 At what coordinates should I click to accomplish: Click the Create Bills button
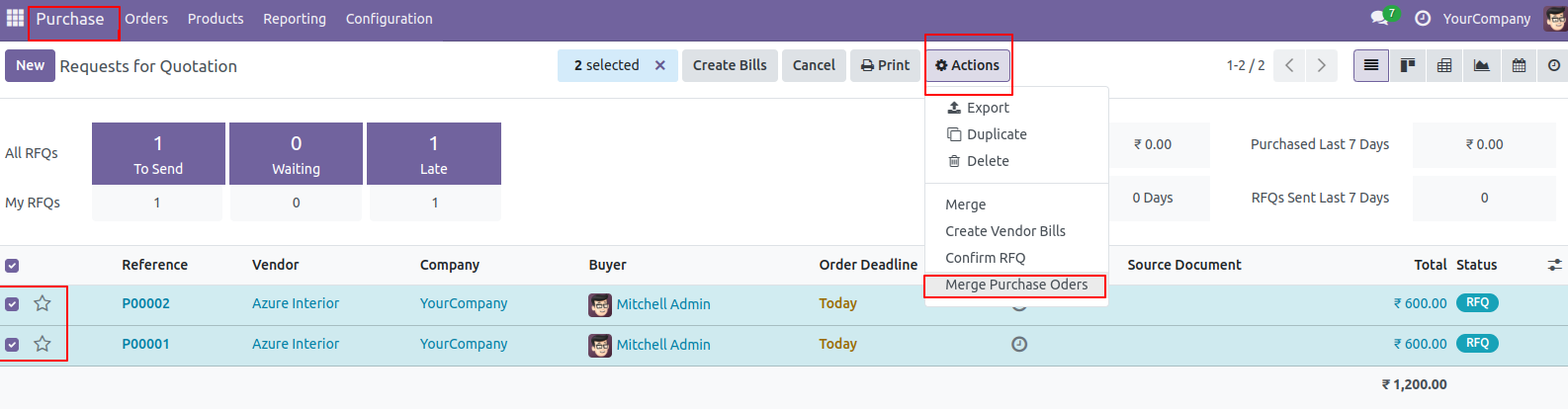point(730,65)
